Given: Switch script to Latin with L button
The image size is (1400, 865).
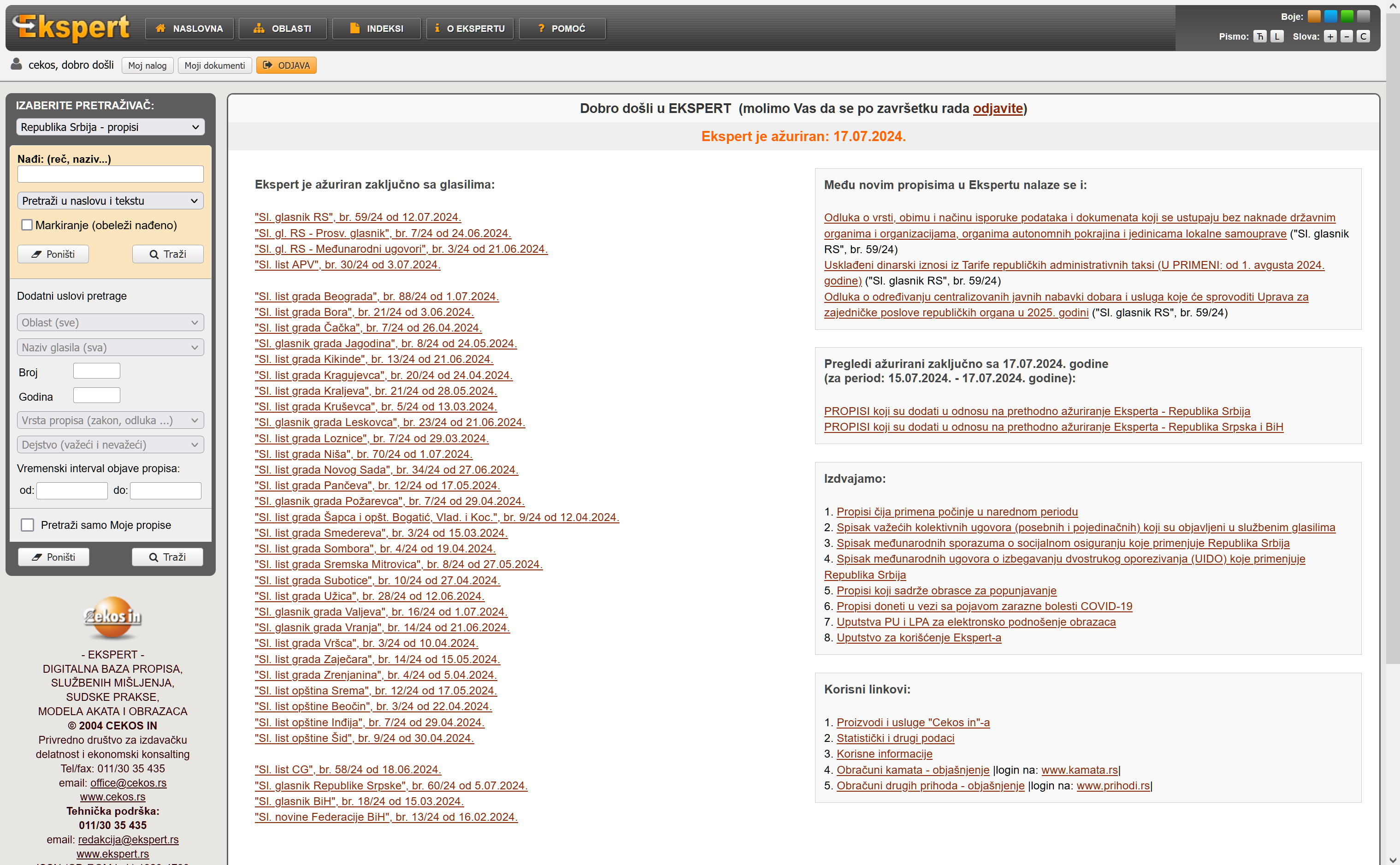Looking at the screenshot, I should click(1277, 36).
